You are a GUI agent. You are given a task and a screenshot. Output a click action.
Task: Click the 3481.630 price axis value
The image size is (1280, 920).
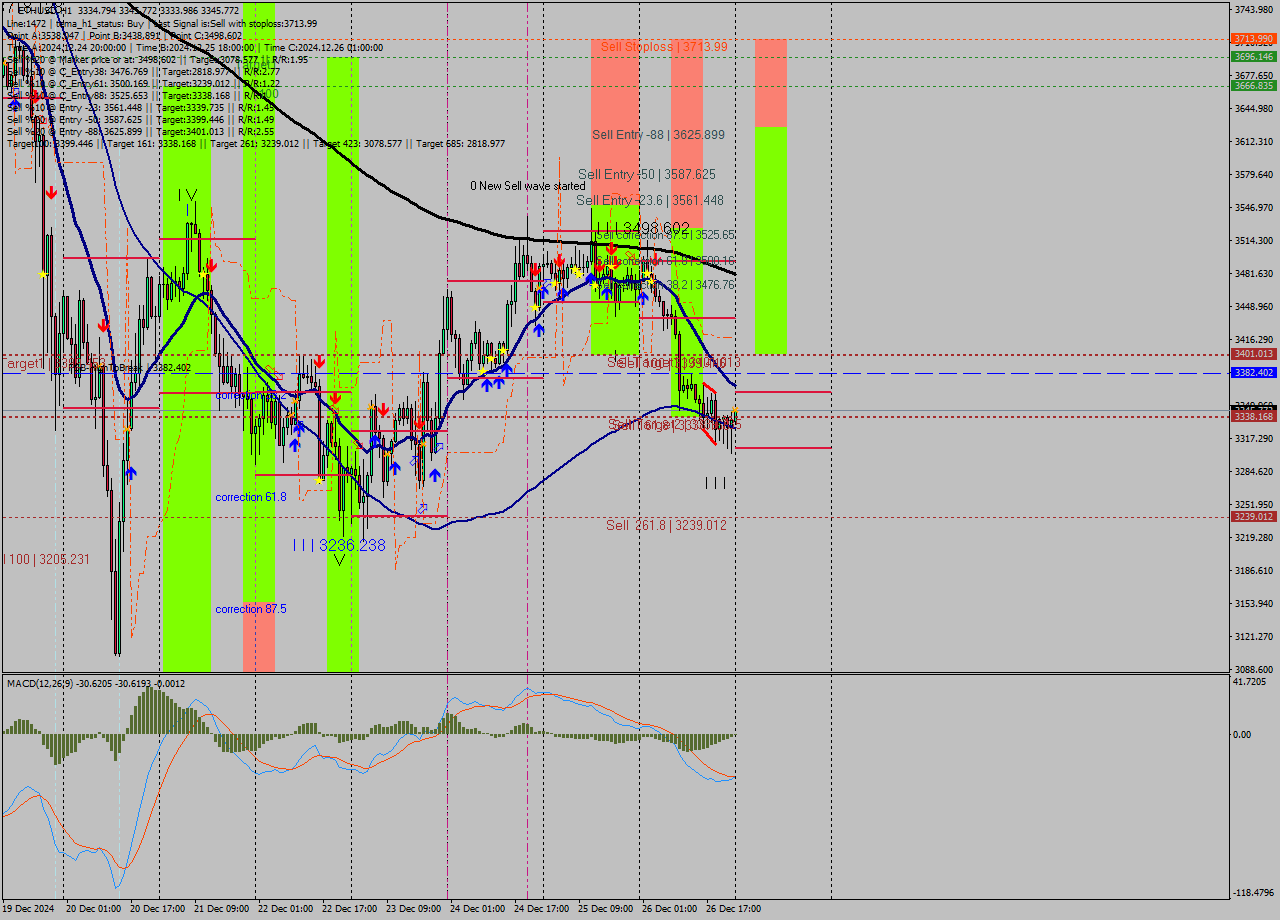(1254, 274)
